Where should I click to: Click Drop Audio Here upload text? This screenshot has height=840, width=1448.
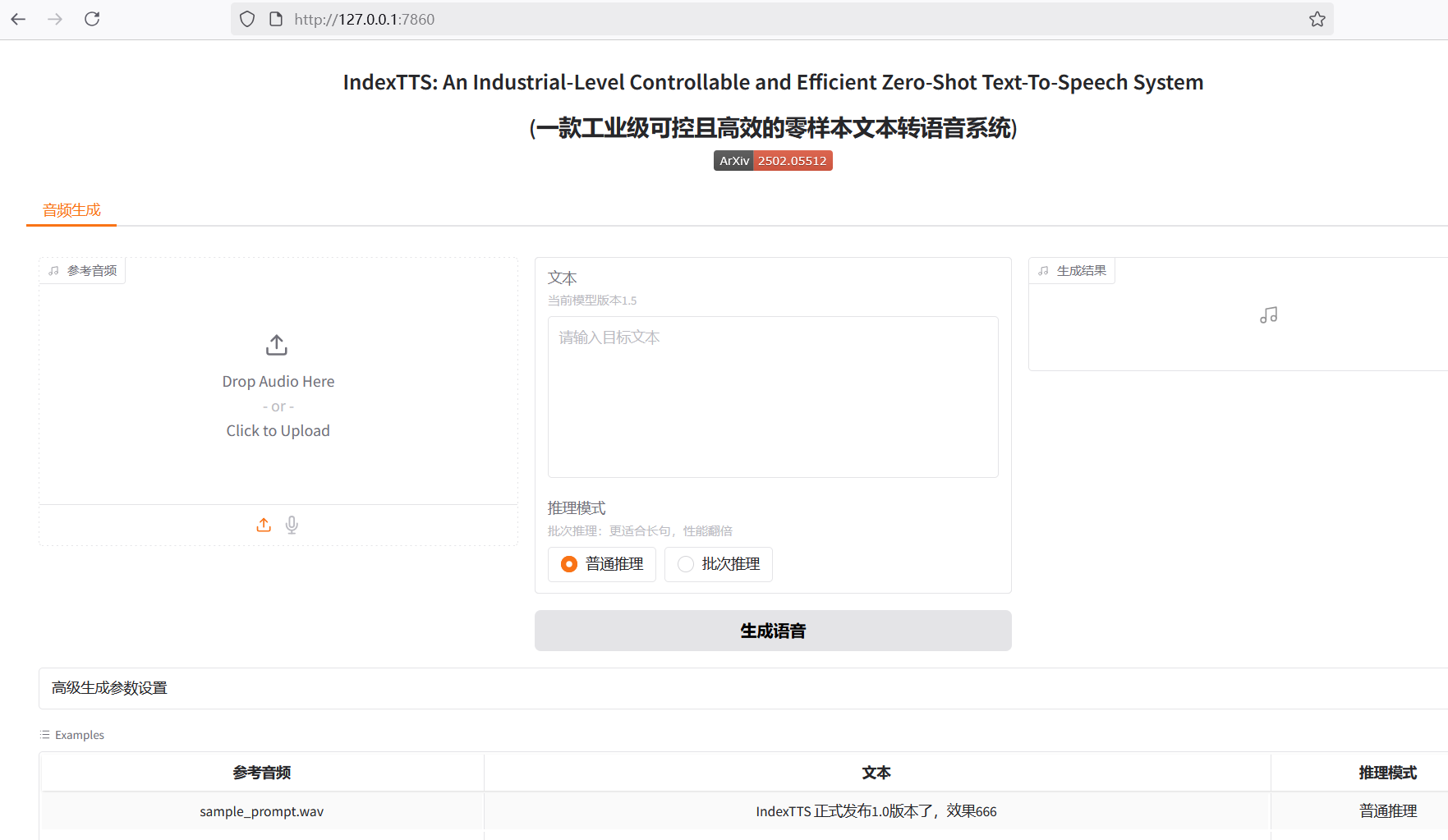[x=278, y=382]
